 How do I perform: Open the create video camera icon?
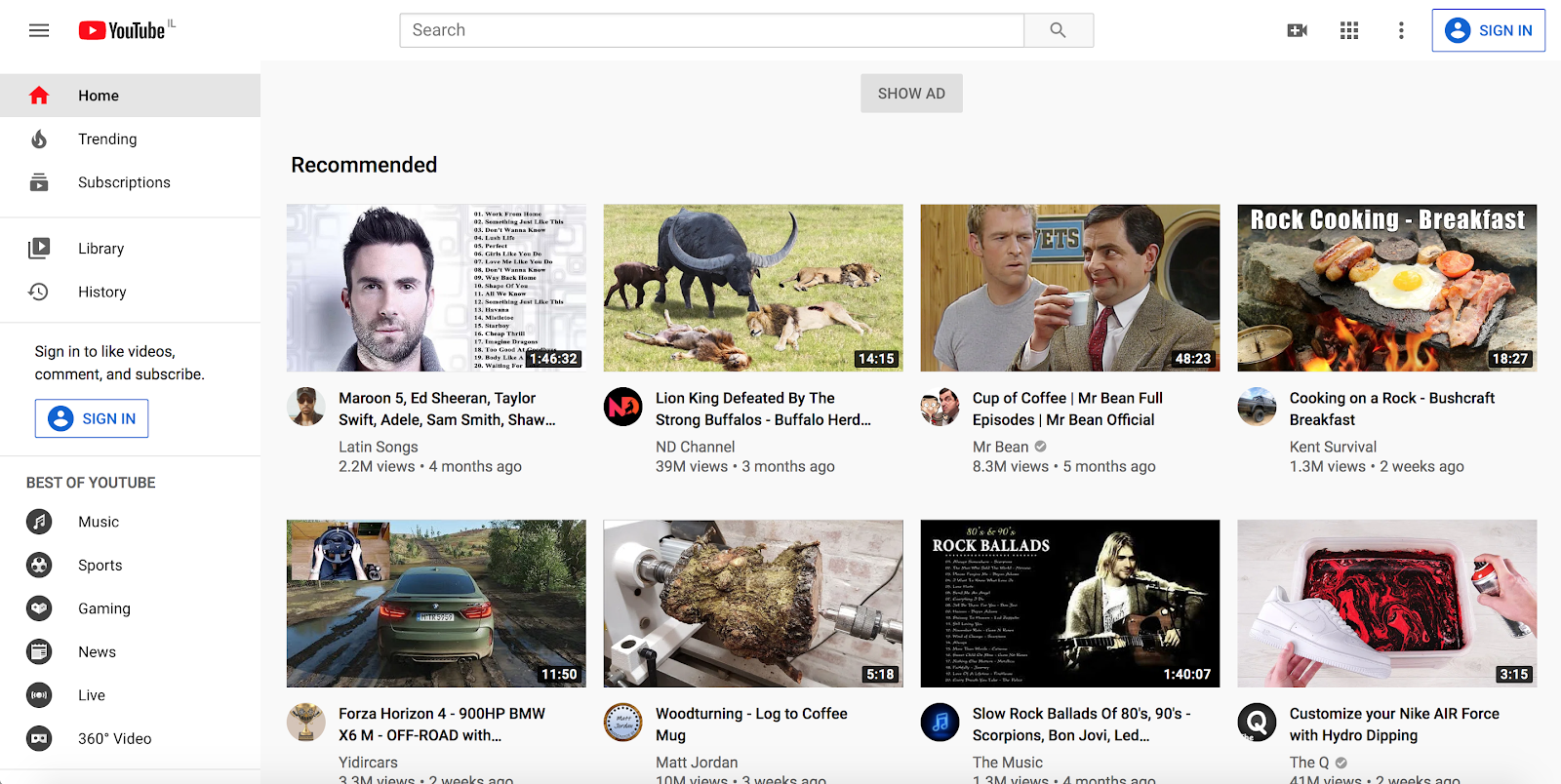point(1298,30)
